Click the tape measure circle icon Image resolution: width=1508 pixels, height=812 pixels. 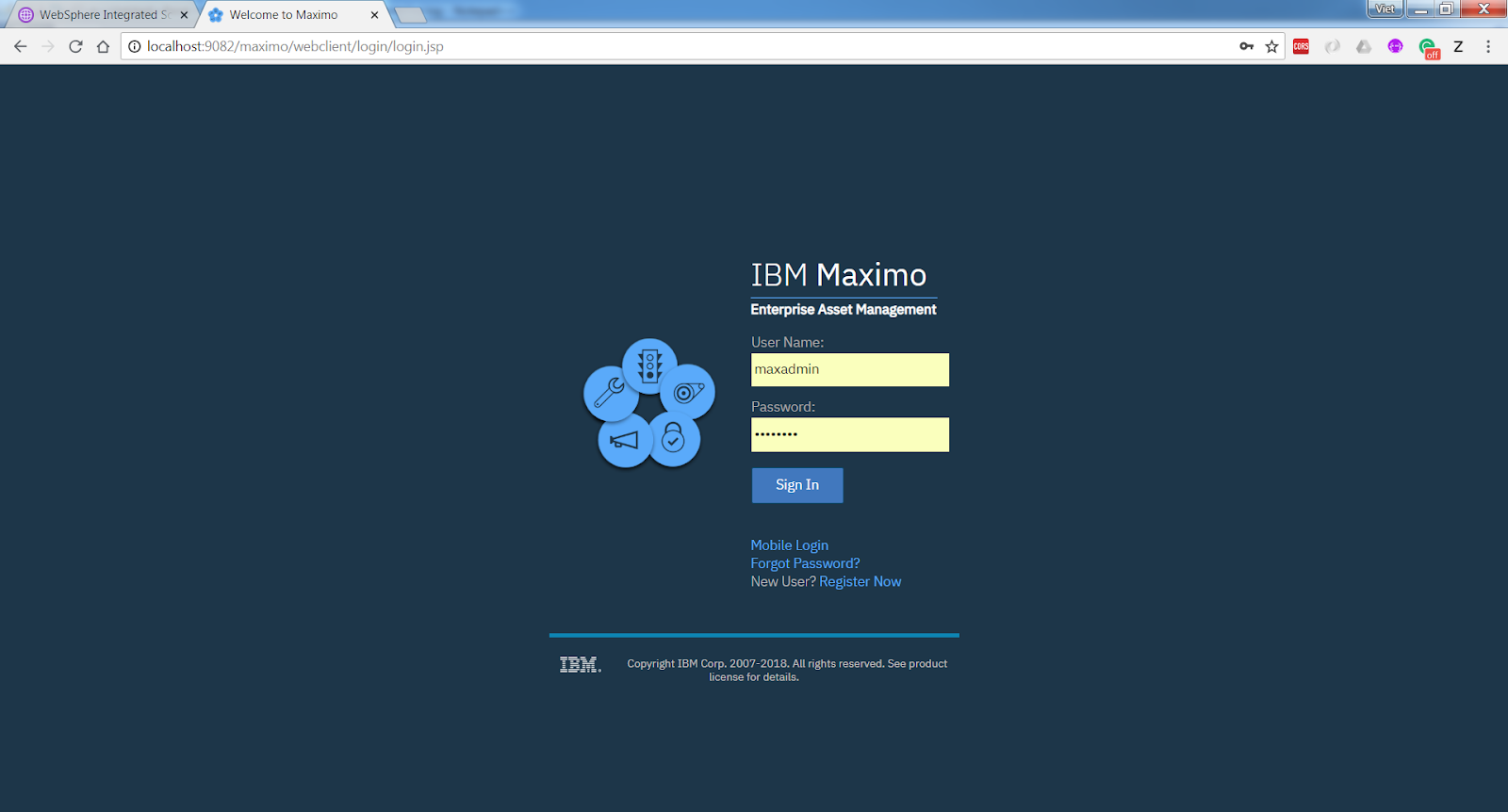pyautogui.click(x=688, y=392)
